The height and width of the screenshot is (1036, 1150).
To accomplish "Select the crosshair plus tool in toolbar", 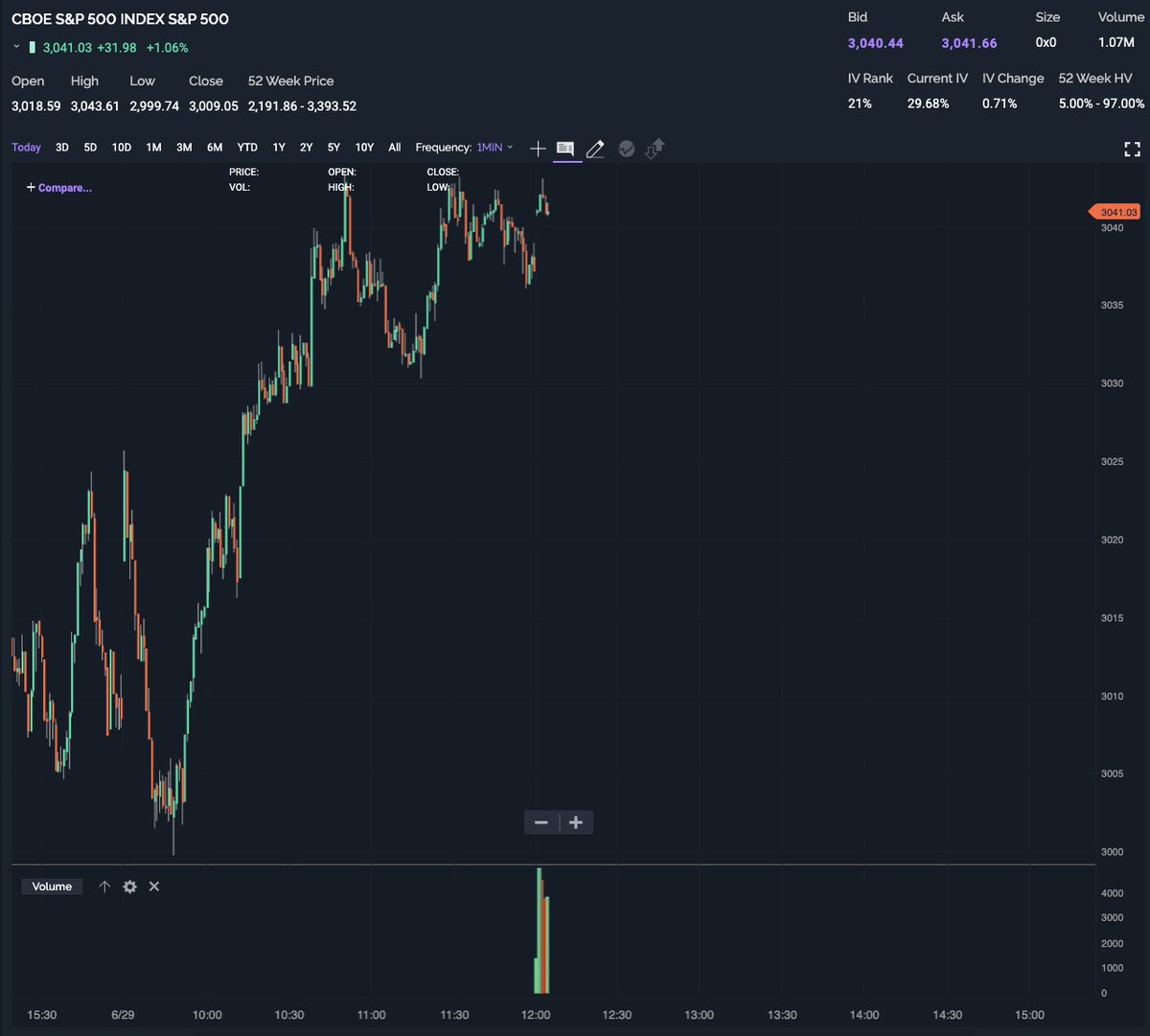I will pyautogui.click(x=538, y=149).
